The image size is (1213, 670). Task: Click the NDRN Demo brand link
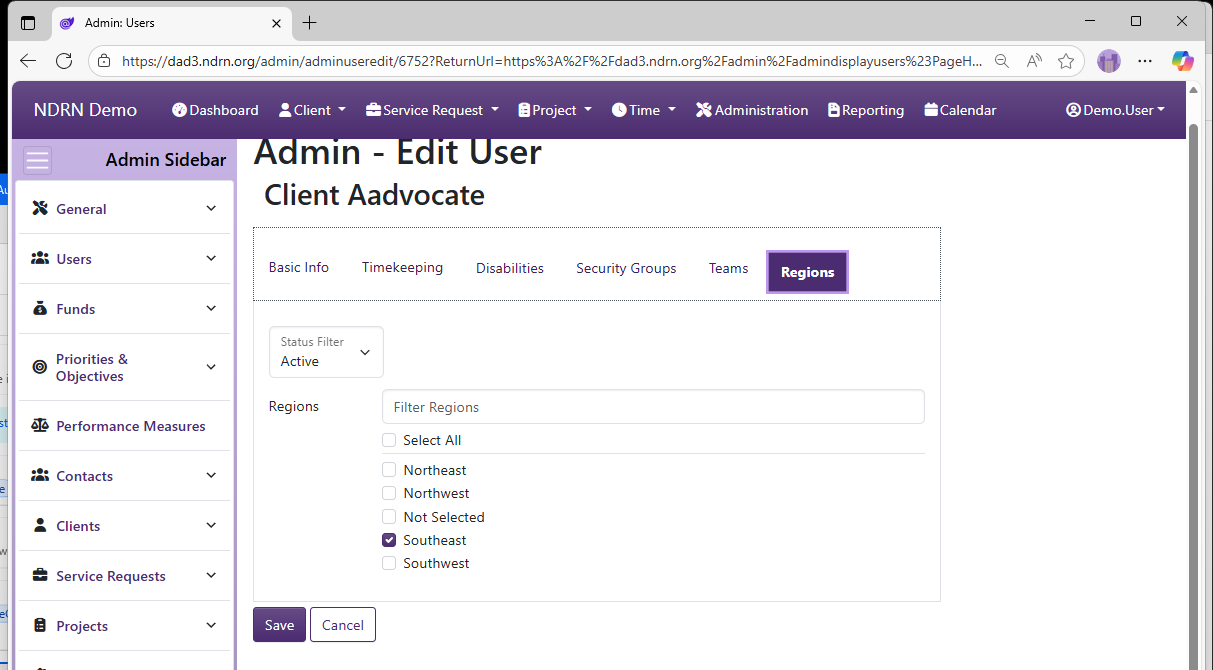point(85,110)
